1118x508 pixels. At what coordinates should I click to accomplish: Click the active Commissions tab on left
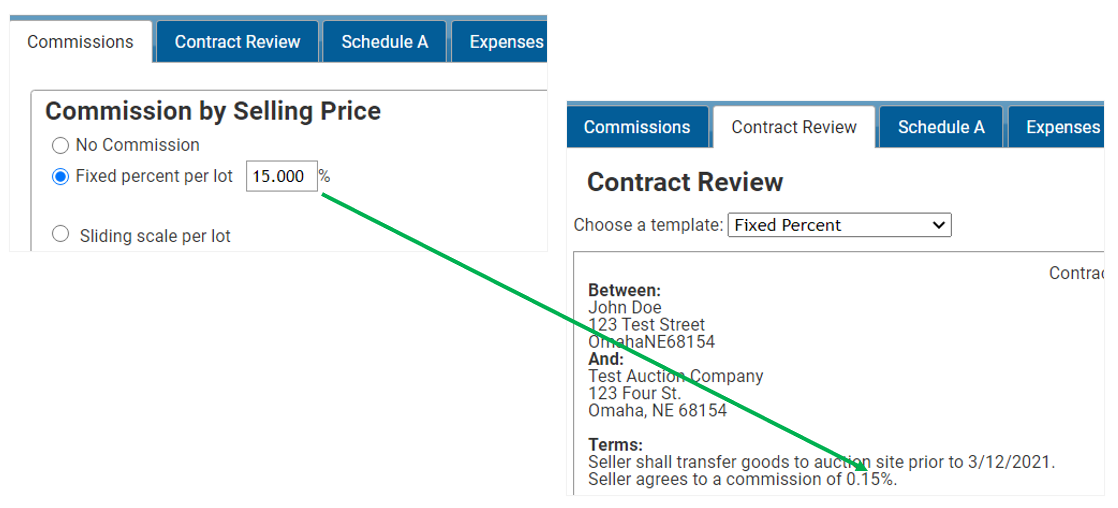point(81,41)
